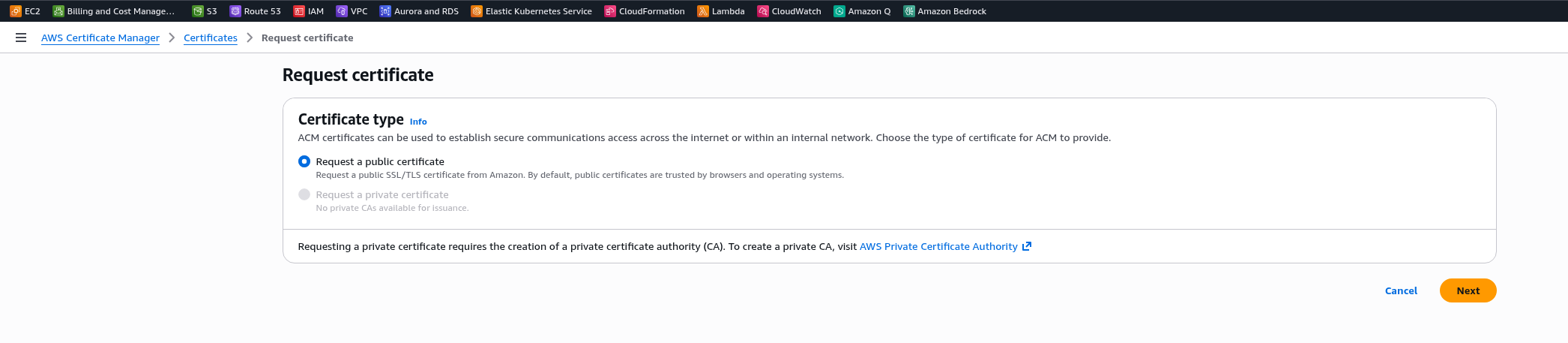Image resolution: width=1568 pixels, height=343 pixels.
Task: Click the S3 service icon
Action: pos(198,11)
